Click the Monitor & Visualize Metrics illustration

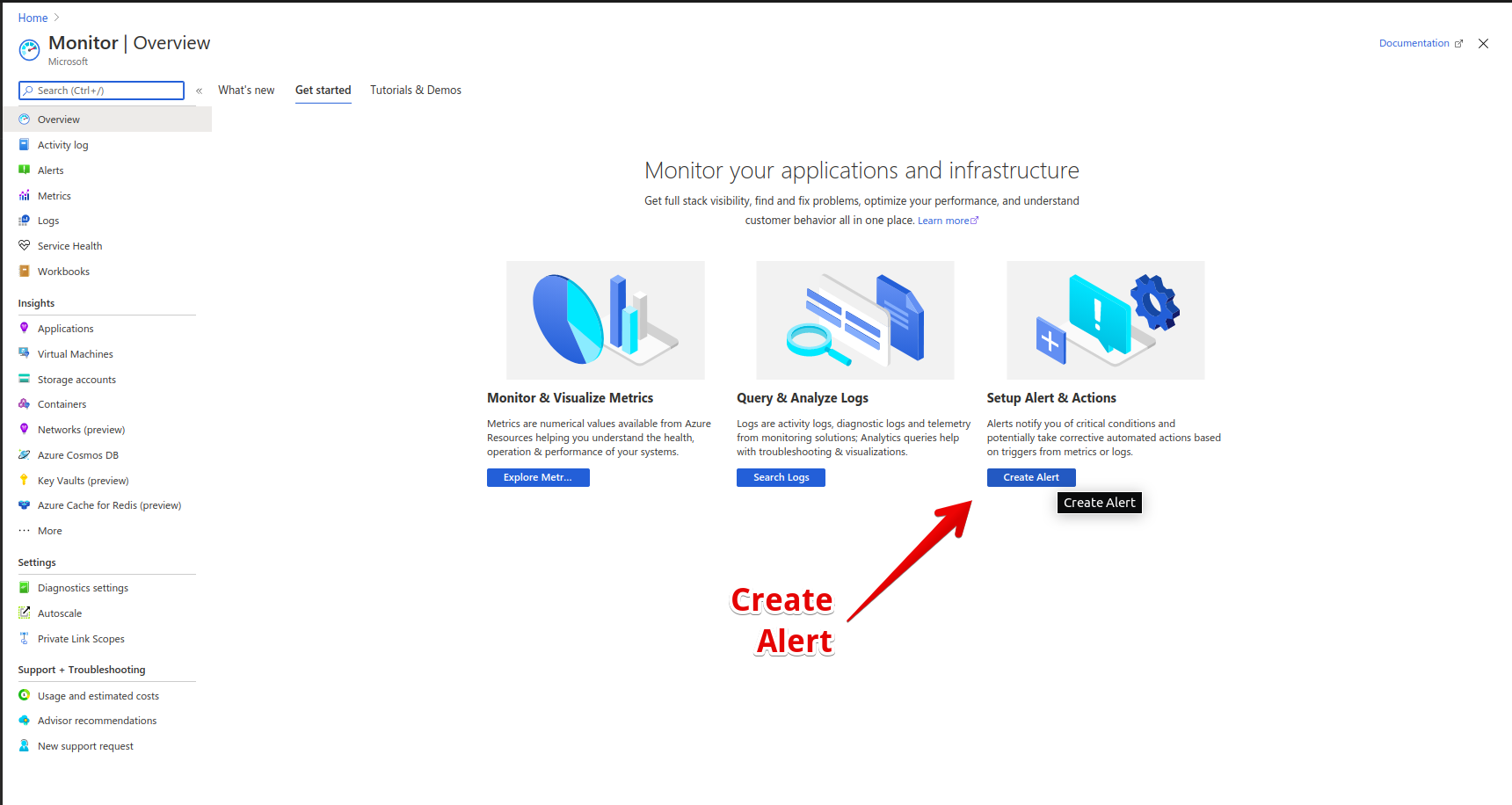click(x=605, y=320)
